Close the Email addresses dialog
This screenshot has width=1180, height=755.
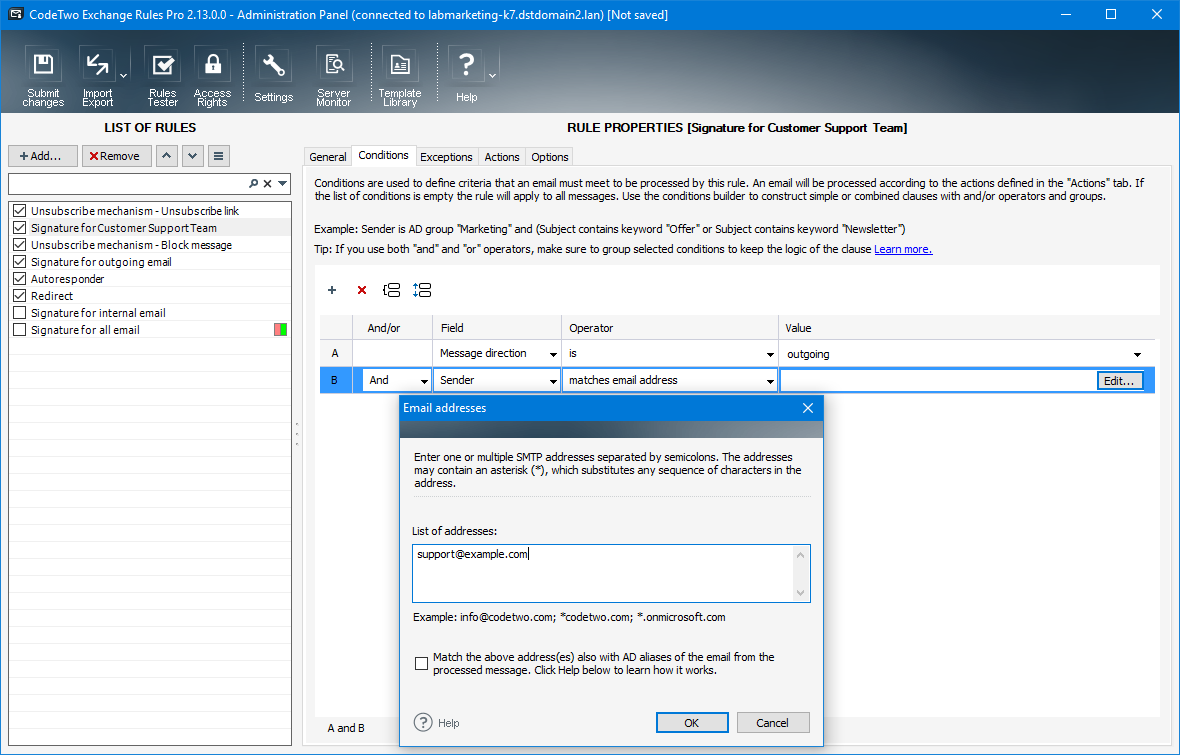point(807,408)
